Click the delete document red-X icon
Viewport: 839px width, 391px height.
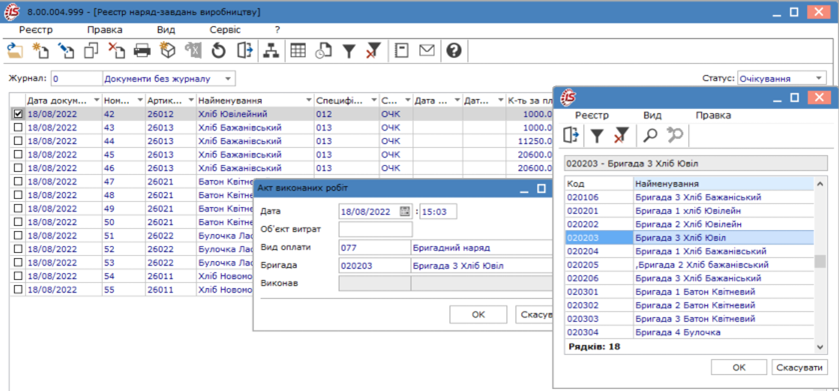pos(117,51)
